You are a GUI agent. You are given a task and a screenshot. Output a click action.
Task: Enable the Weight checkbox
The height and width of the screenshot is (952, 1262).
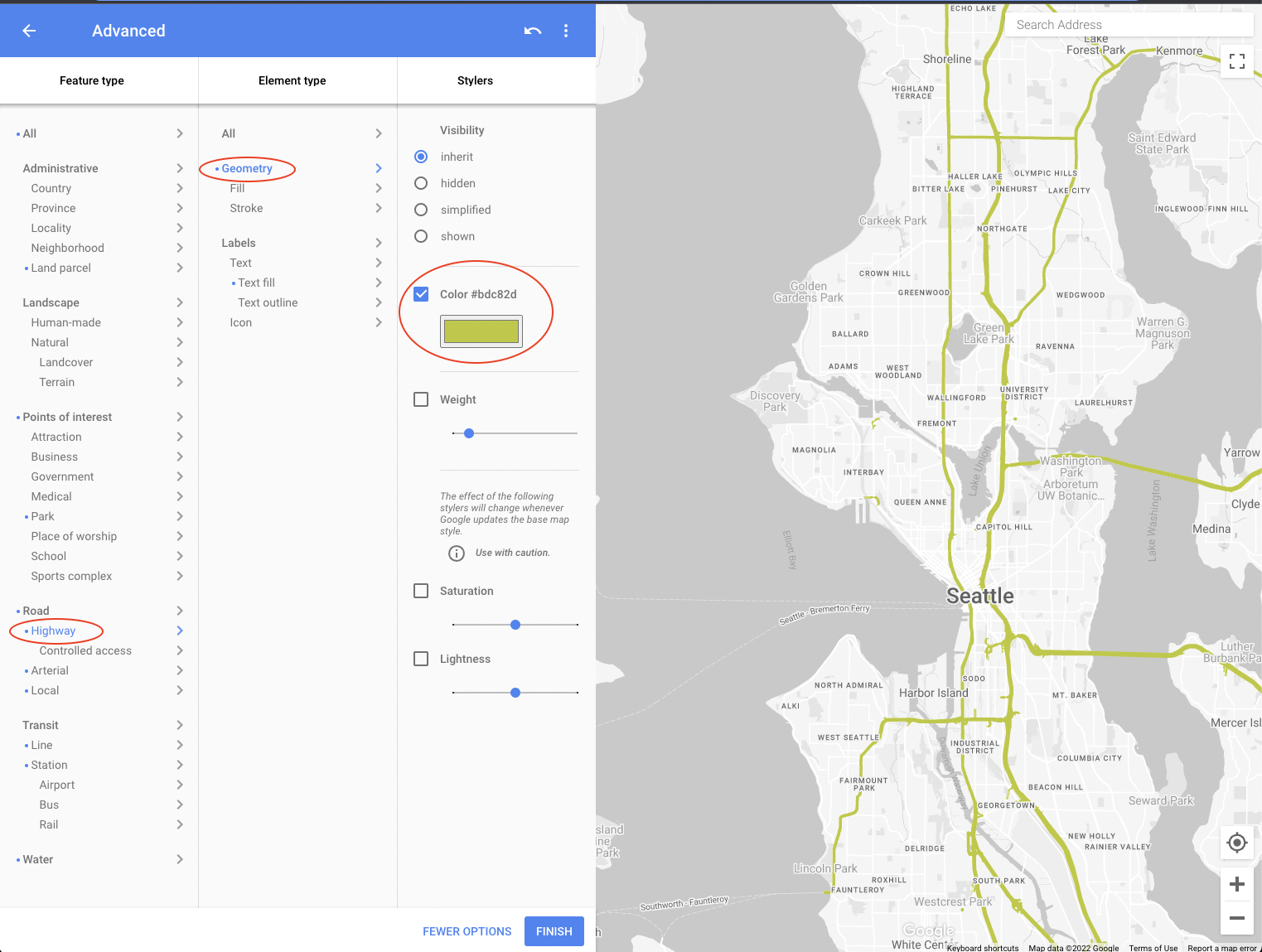(x=421, y=399)
